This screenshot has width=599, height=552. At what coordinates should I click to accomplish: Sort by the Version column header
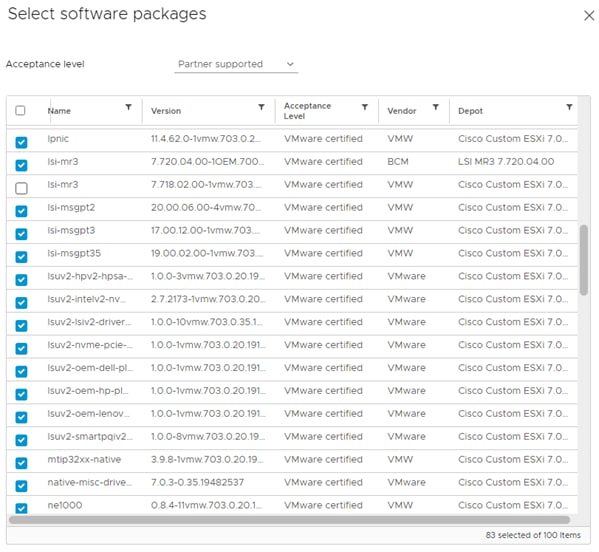166,111
